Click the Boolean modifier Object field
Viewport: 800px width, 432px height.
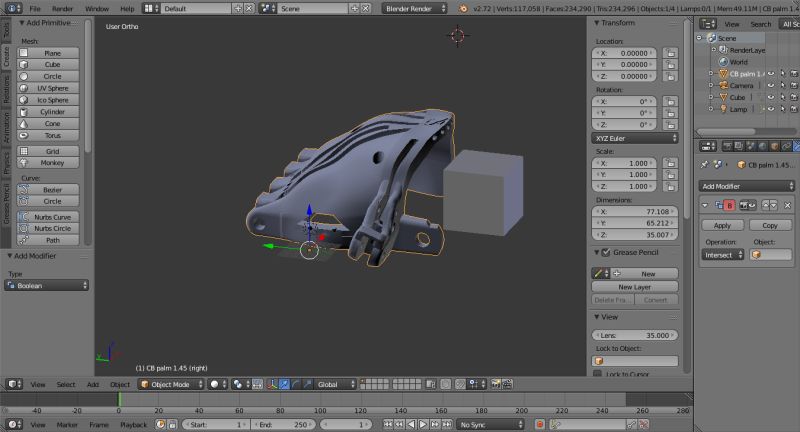pyautogui.click(x=770, y=255)
